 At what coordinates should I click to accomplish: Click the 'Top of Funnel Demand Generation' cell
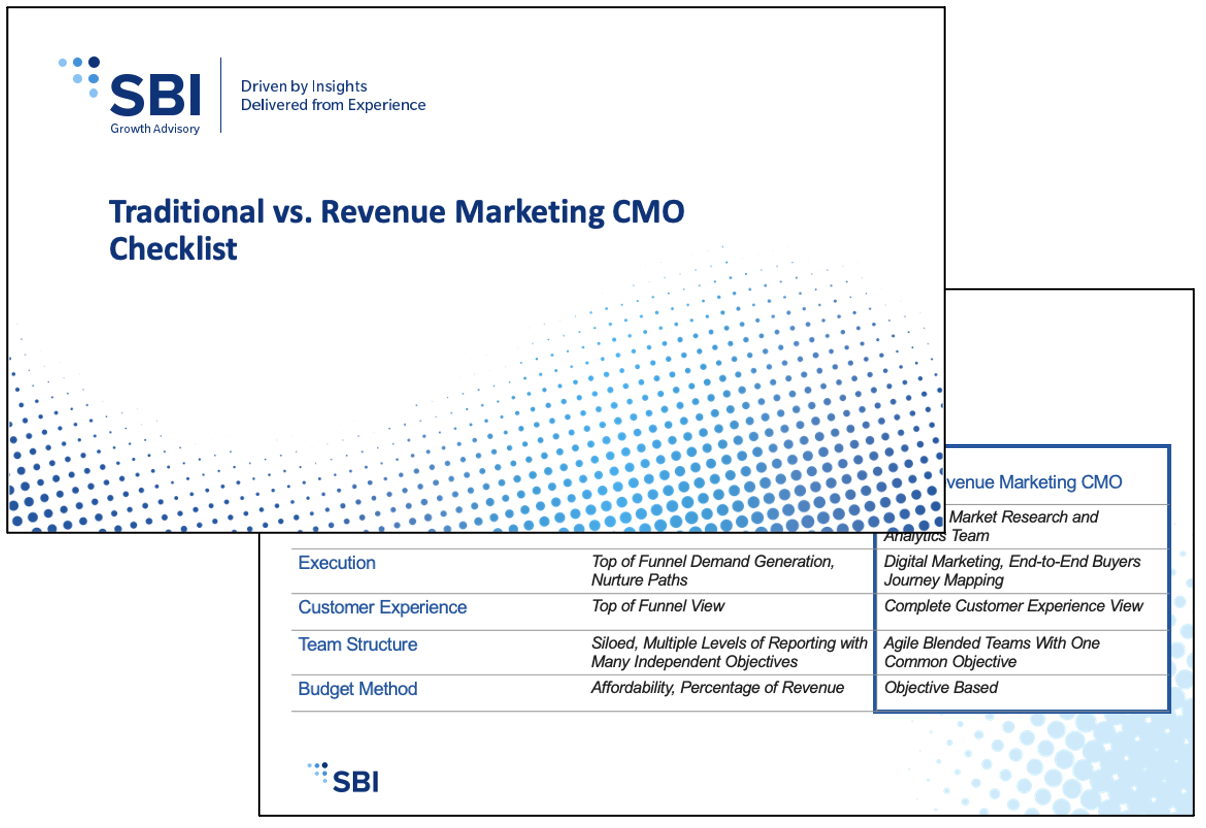(x=712, y=571)
